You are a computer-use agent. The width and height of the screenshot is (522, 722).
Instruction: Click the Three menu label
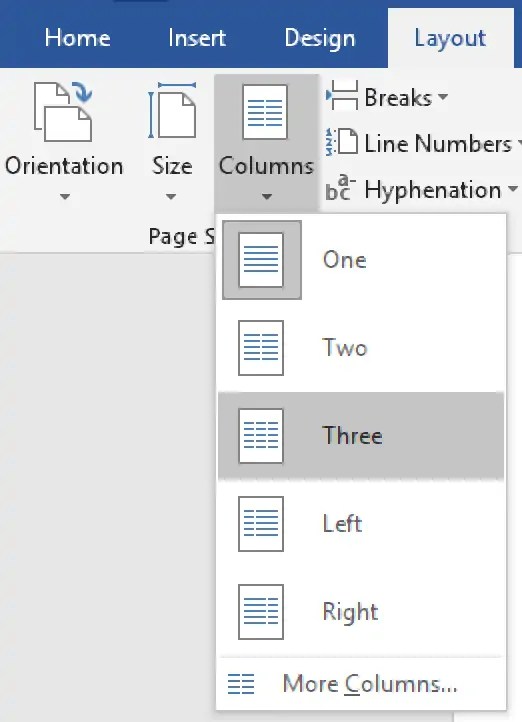(353, 436)
